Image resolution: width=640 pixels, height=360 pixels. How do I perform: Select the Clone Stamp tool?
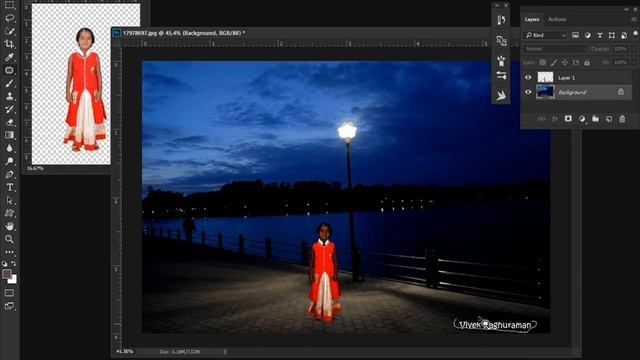(9, 96)
